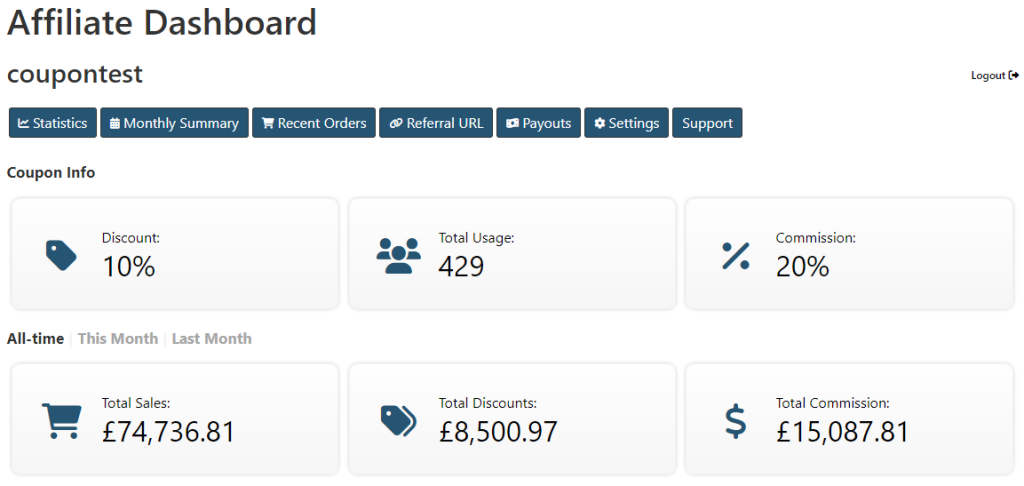This screenshot has height=486, width=1024.
Task: Click the Support button
Action: (x=707, y=123)
